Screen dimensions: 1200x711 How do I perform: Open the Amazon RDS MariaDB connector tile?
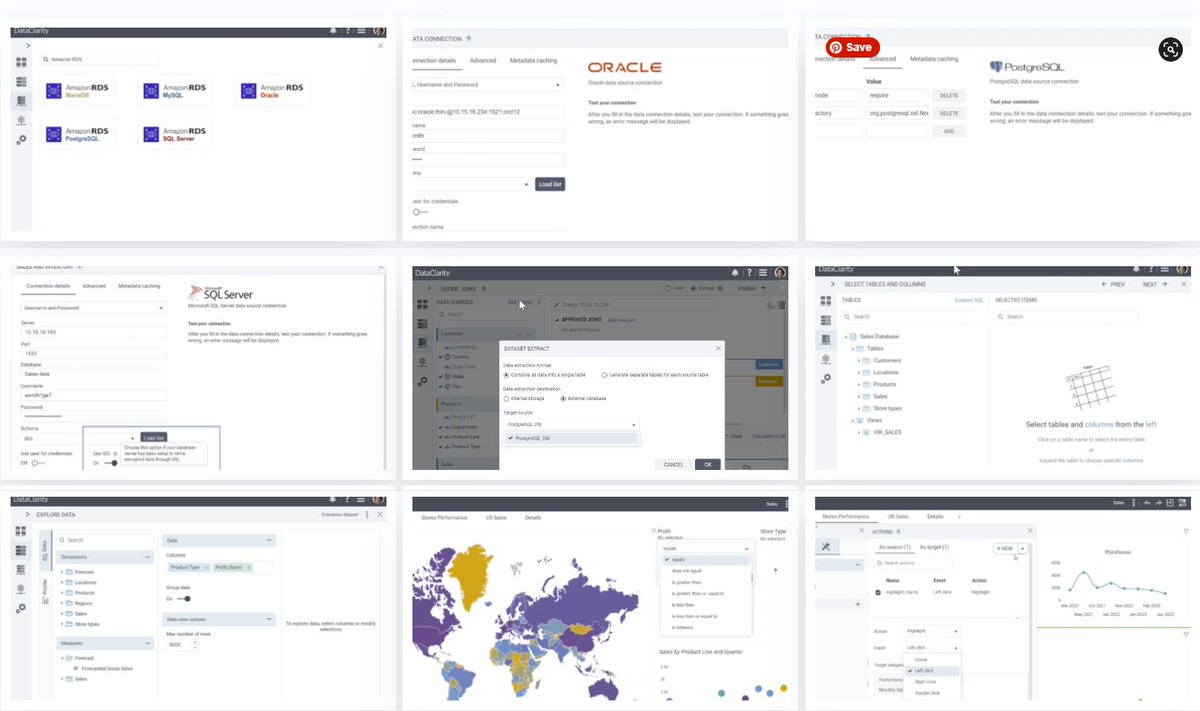pyautogui.click(x=78, y=90)
